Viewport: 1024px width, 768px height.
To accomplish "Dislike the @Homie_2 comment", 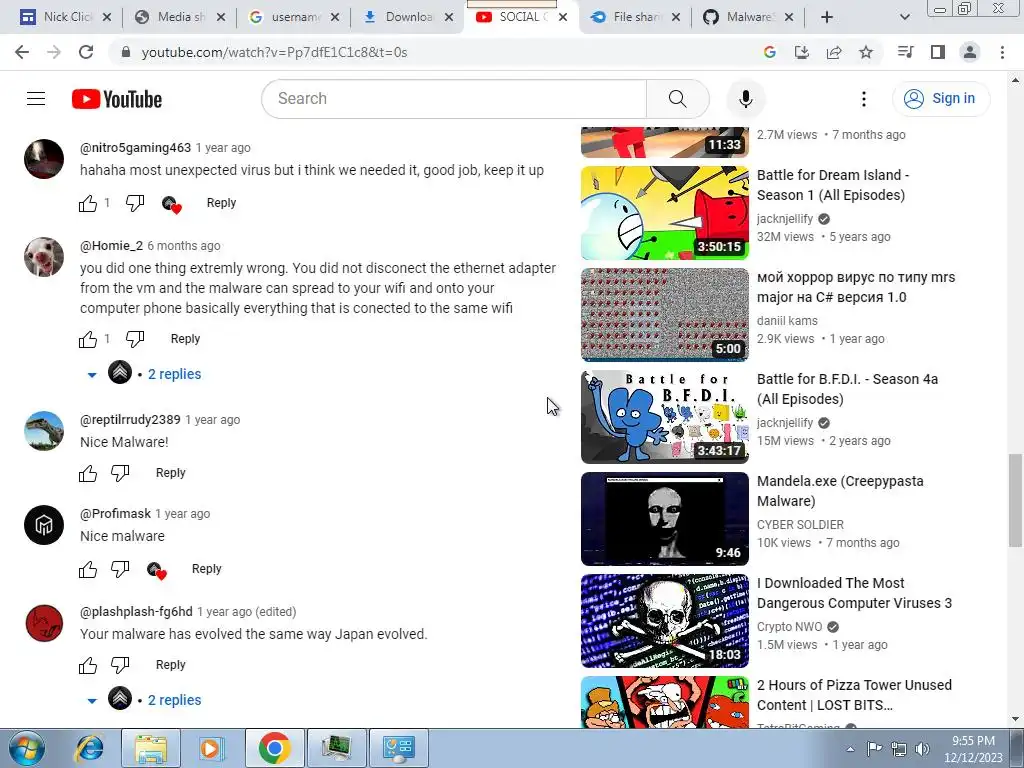I will [135, 339].
